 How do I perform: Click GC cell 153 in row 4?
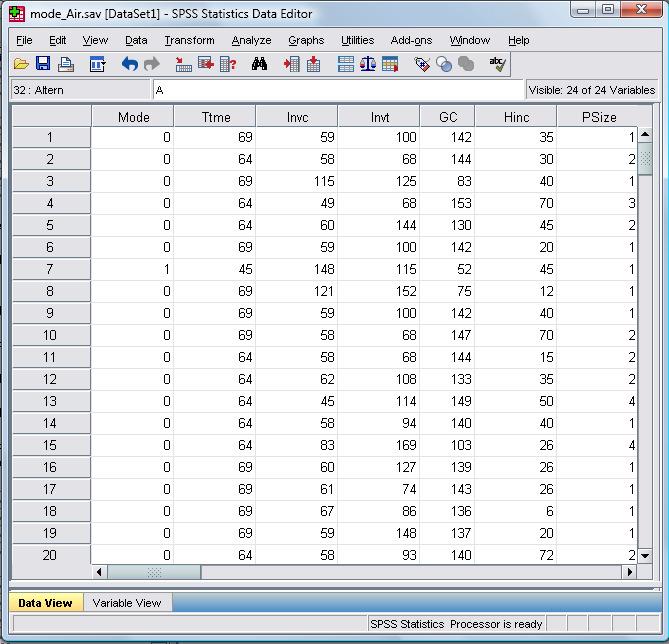pyautogui.click(x=447, y=203)
